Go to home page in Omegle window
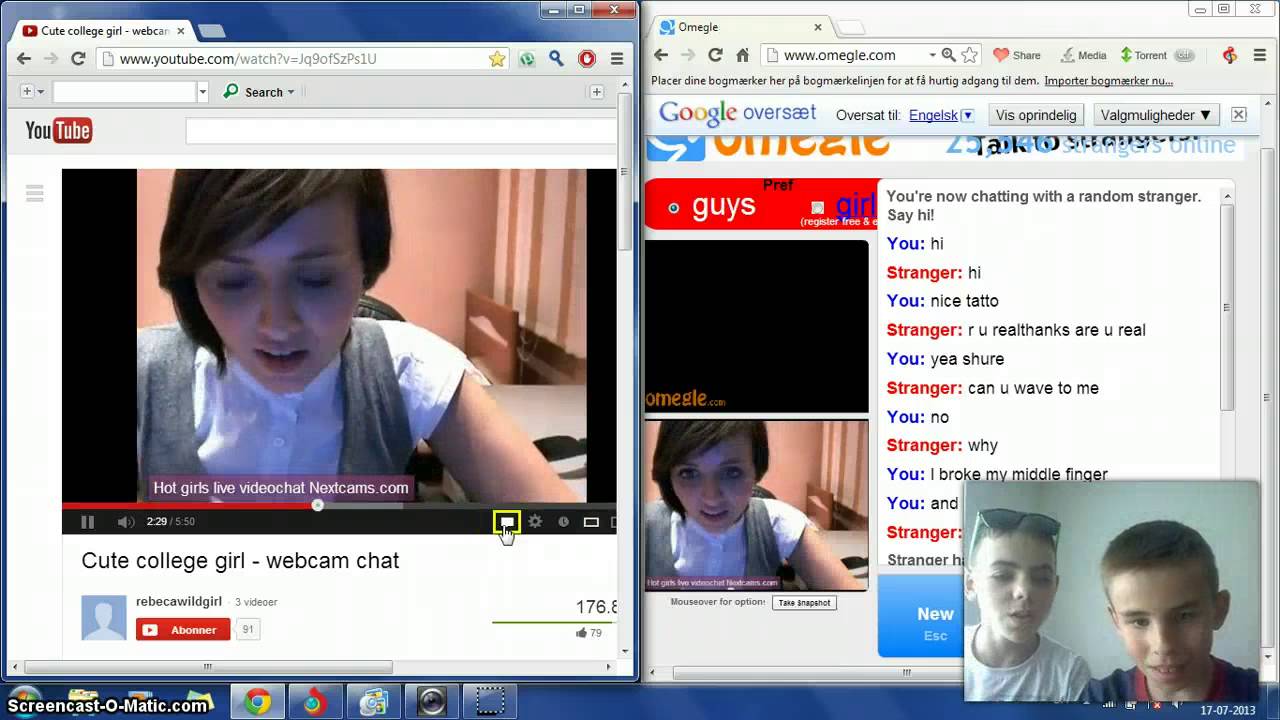The height and width of the screenshot is (720, 1280). pos(742,55)
